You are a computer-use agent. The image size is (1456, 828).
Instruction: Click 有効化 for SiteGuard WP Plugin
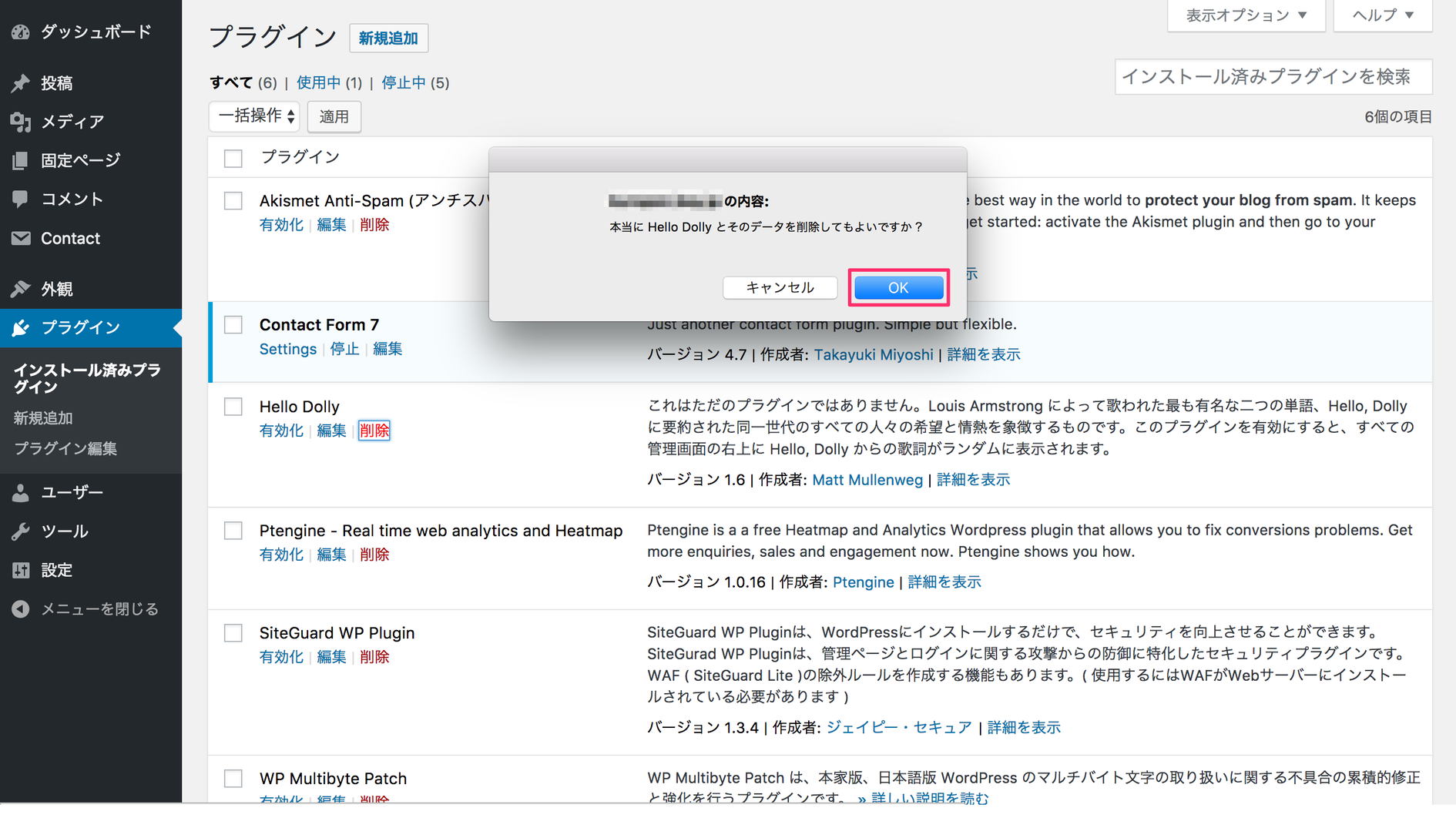[x=281, y=657]
